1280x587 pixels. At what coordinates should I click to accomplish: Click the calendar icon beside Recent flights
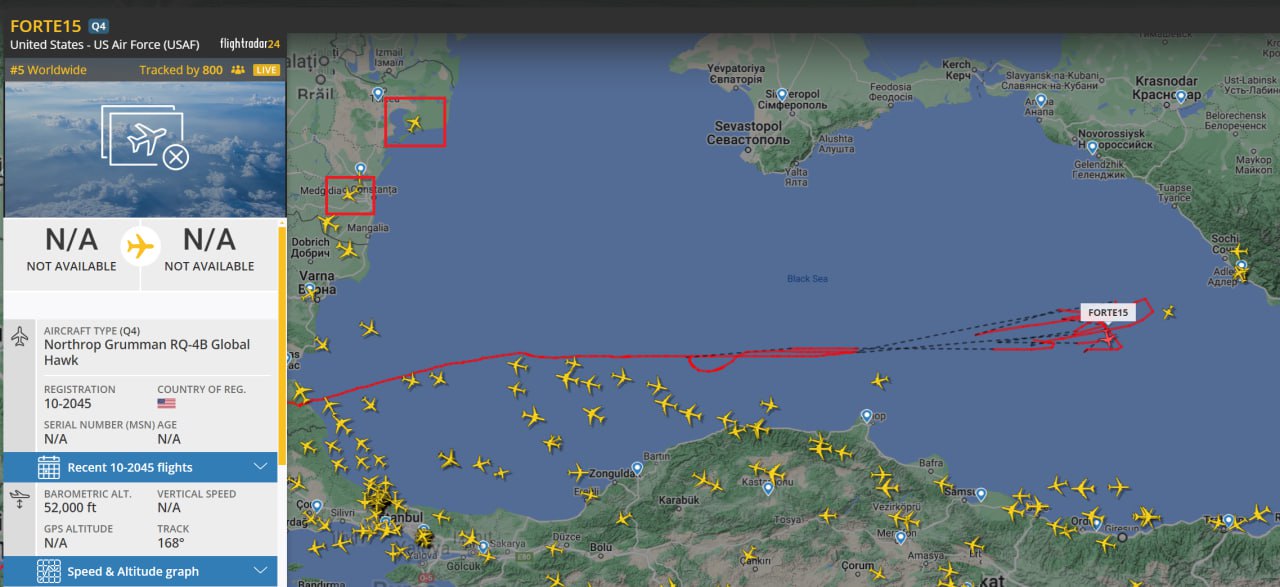coord(49,467)
